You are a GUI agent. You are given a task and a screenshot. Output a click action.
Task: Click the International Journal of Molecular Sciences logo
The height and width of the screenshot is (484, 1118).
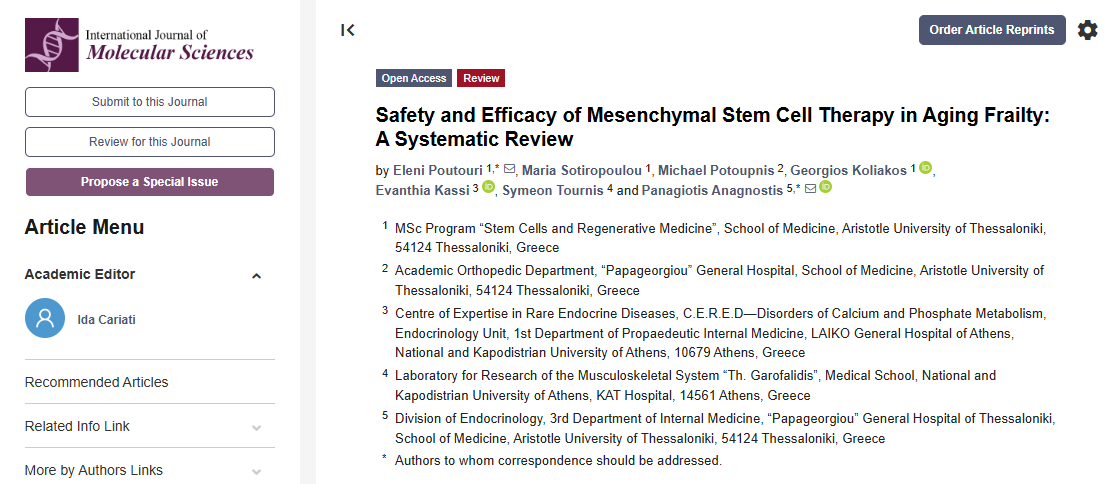click(x=140, y=45)
